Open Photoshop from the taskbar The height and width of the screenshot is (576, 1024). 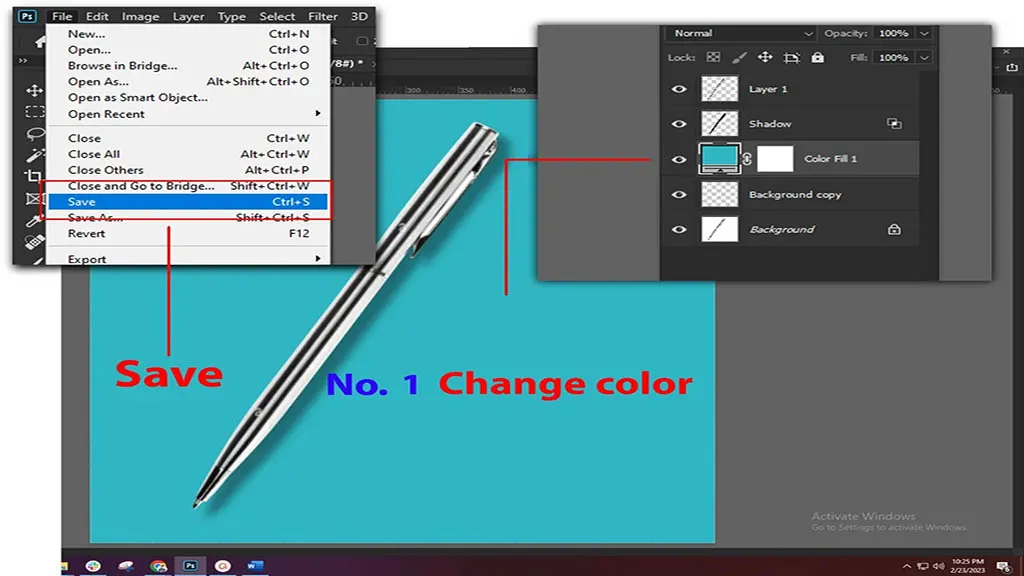(x=190, y=566)
